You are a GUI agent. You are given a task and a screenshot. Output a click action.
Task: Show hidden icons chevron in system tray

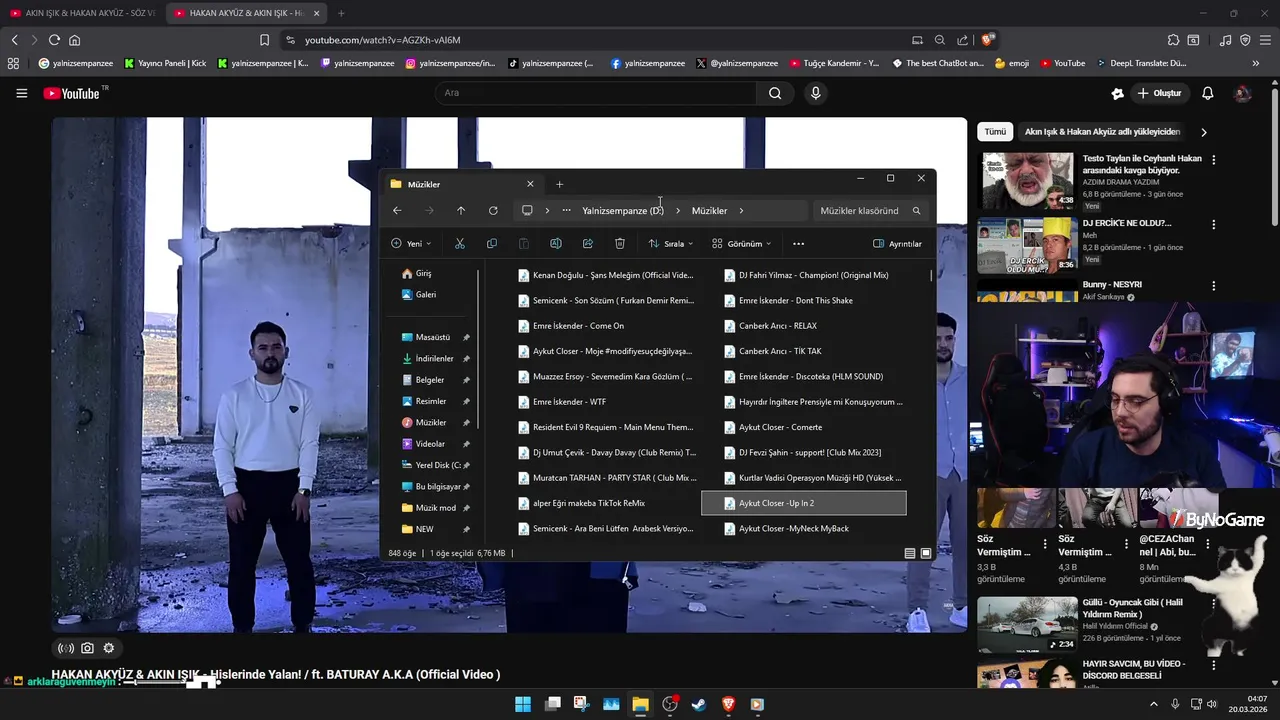click(1154, 704)
